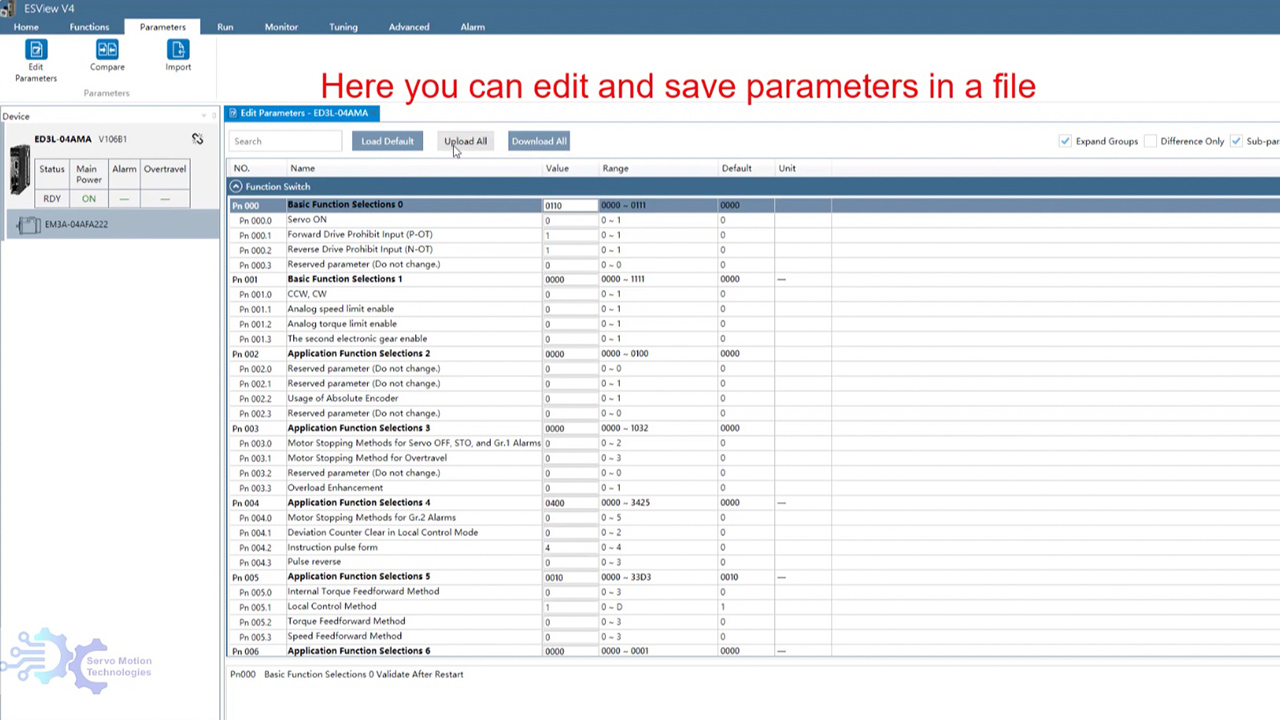Uncheck the Expand Groups checkbox
Viewport: 1280px width, 720px height.
1064,141
